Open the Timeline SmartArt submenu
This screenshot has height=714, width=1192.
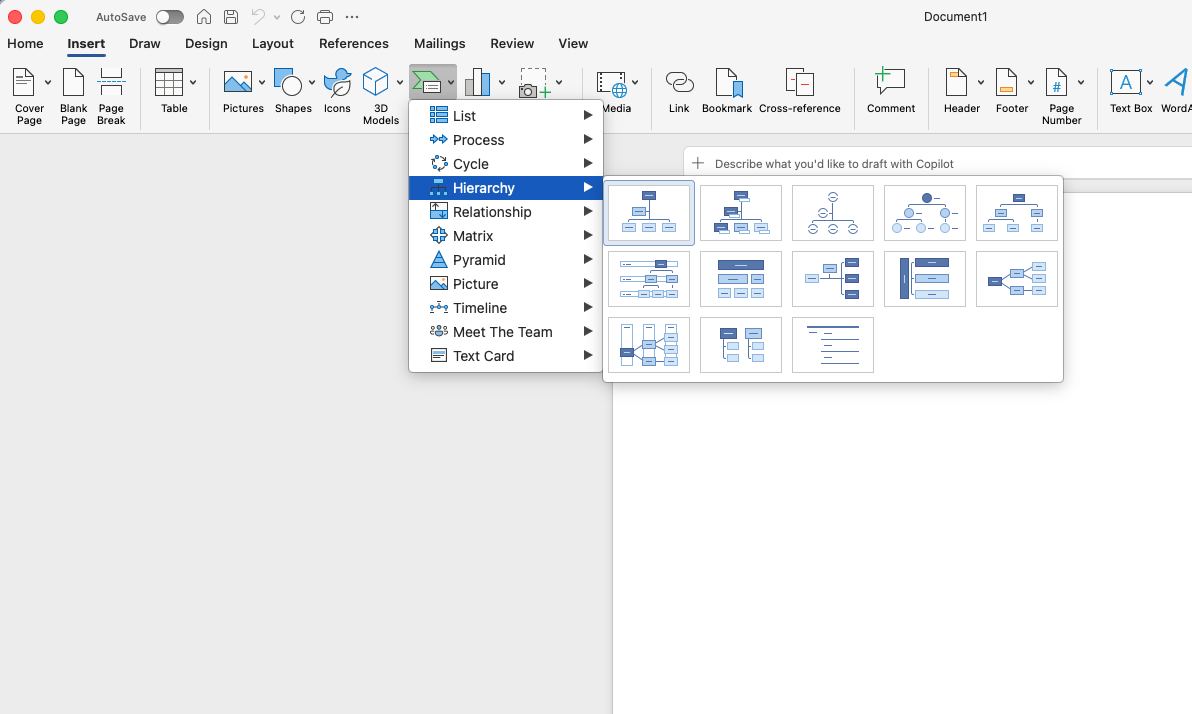506,308
